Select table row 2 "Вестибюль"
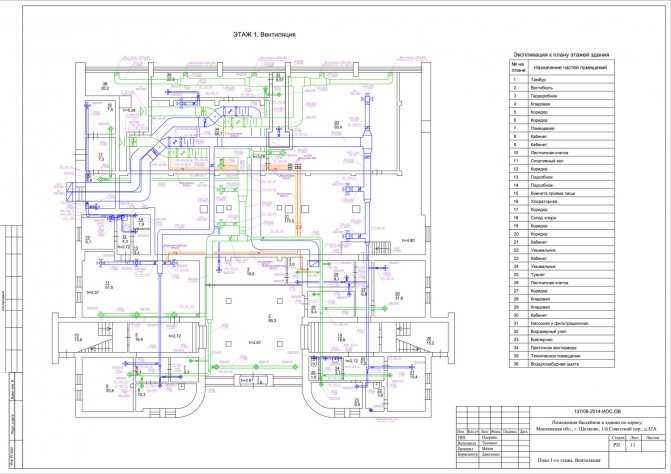This screenshot has width=671, height=474. 561,88
